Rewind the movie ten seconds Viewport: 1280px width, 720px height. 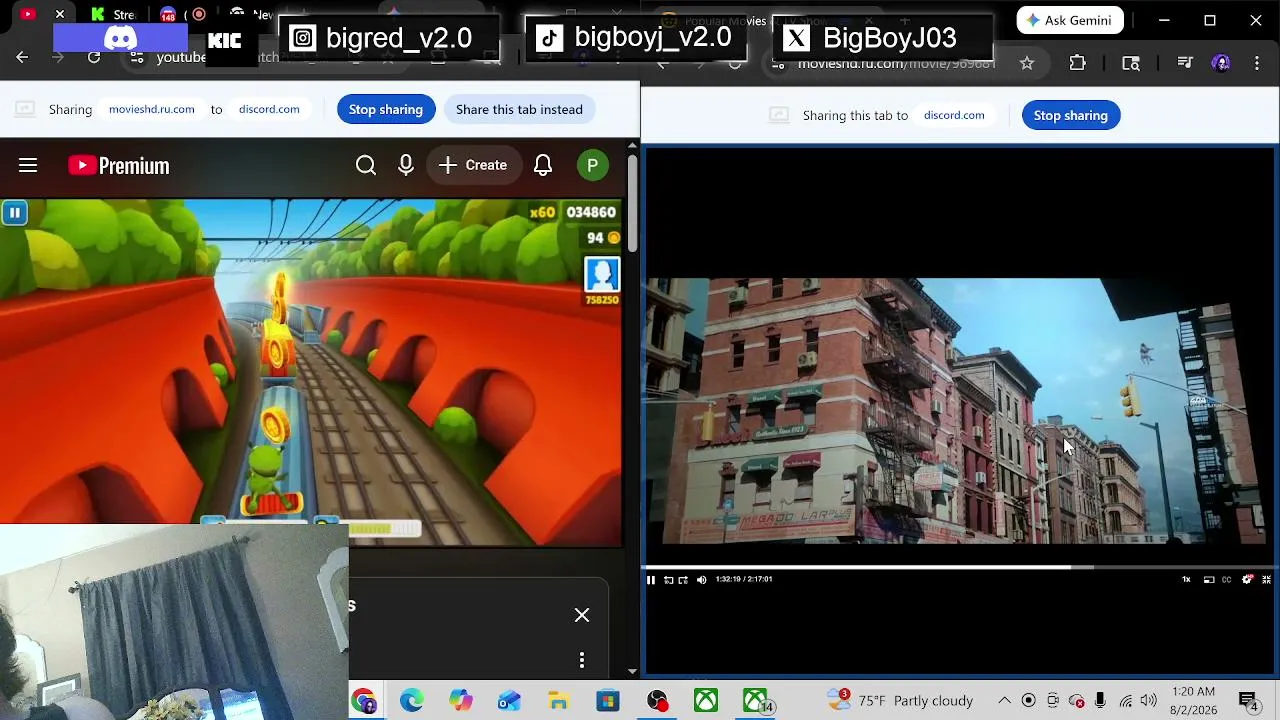[668, 580]
